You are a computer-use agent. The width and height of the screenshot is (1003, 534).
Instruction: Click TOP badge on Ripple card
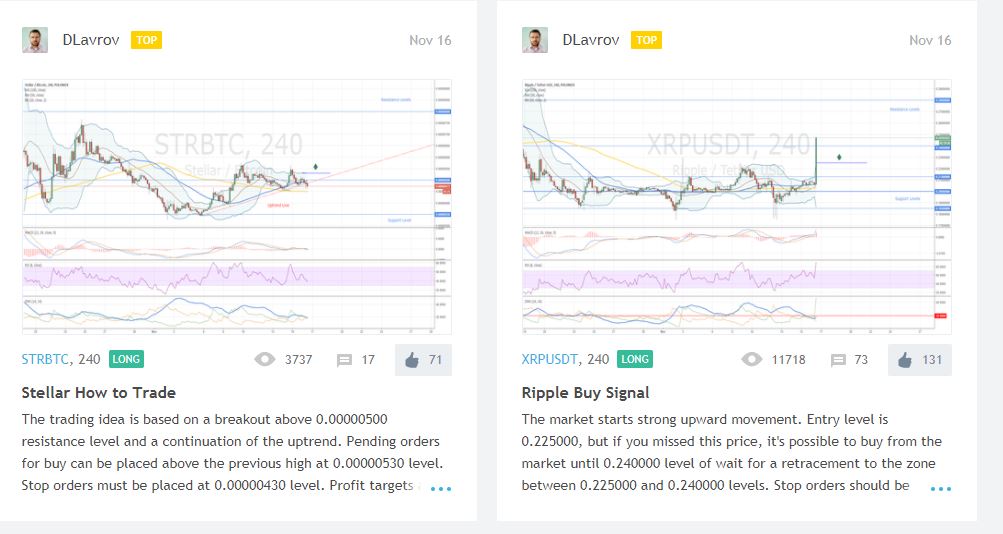click(x=646, y=40)
